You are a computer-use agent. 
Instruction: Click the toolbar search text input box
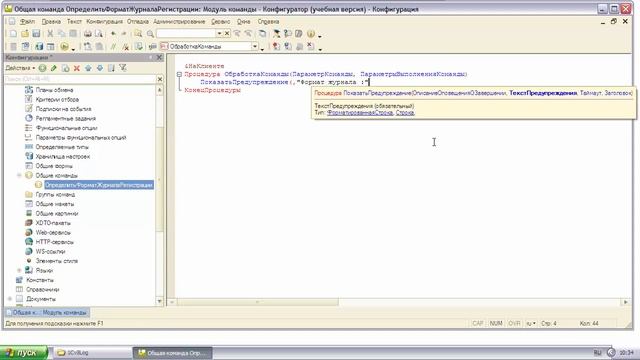coord(187,33)
